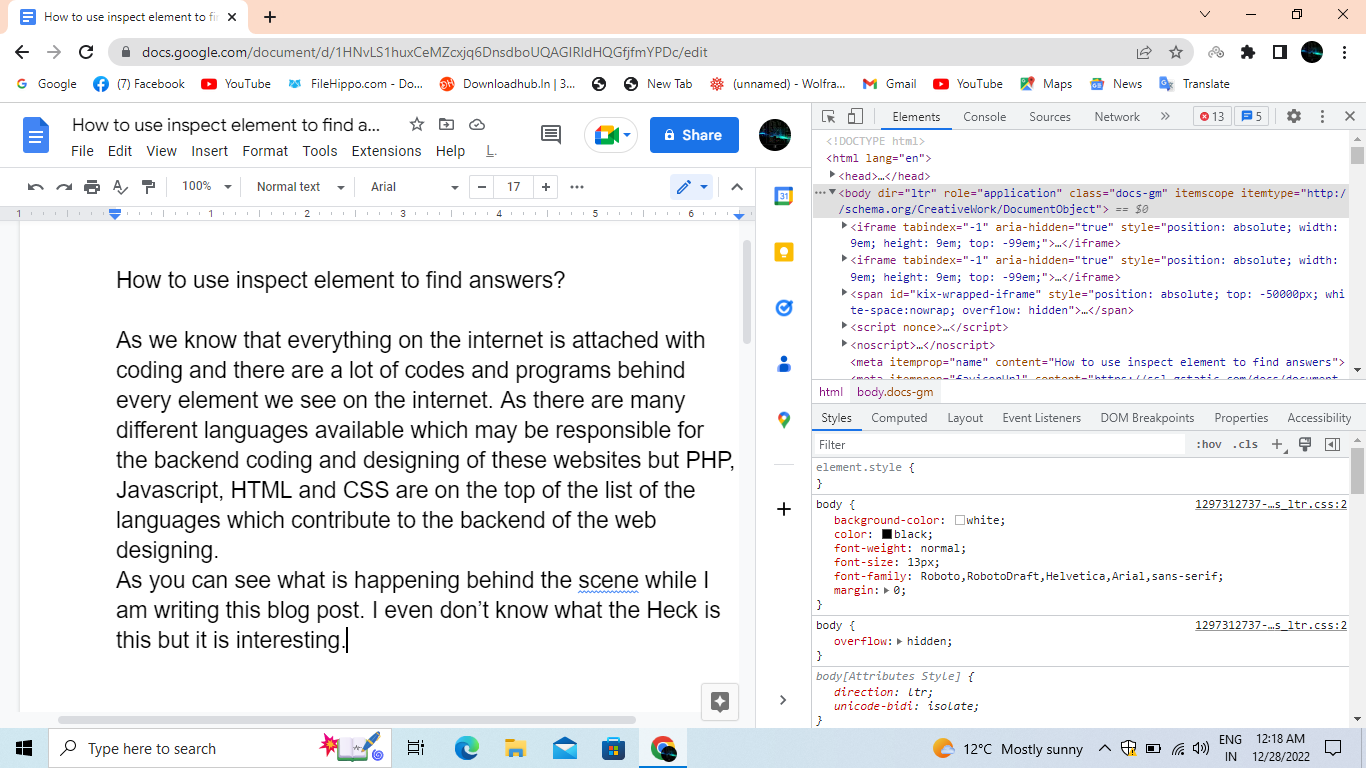
Task: Undo the last edit in Docs toolbar
Action: pyautogui.click(x=36, y=187)
